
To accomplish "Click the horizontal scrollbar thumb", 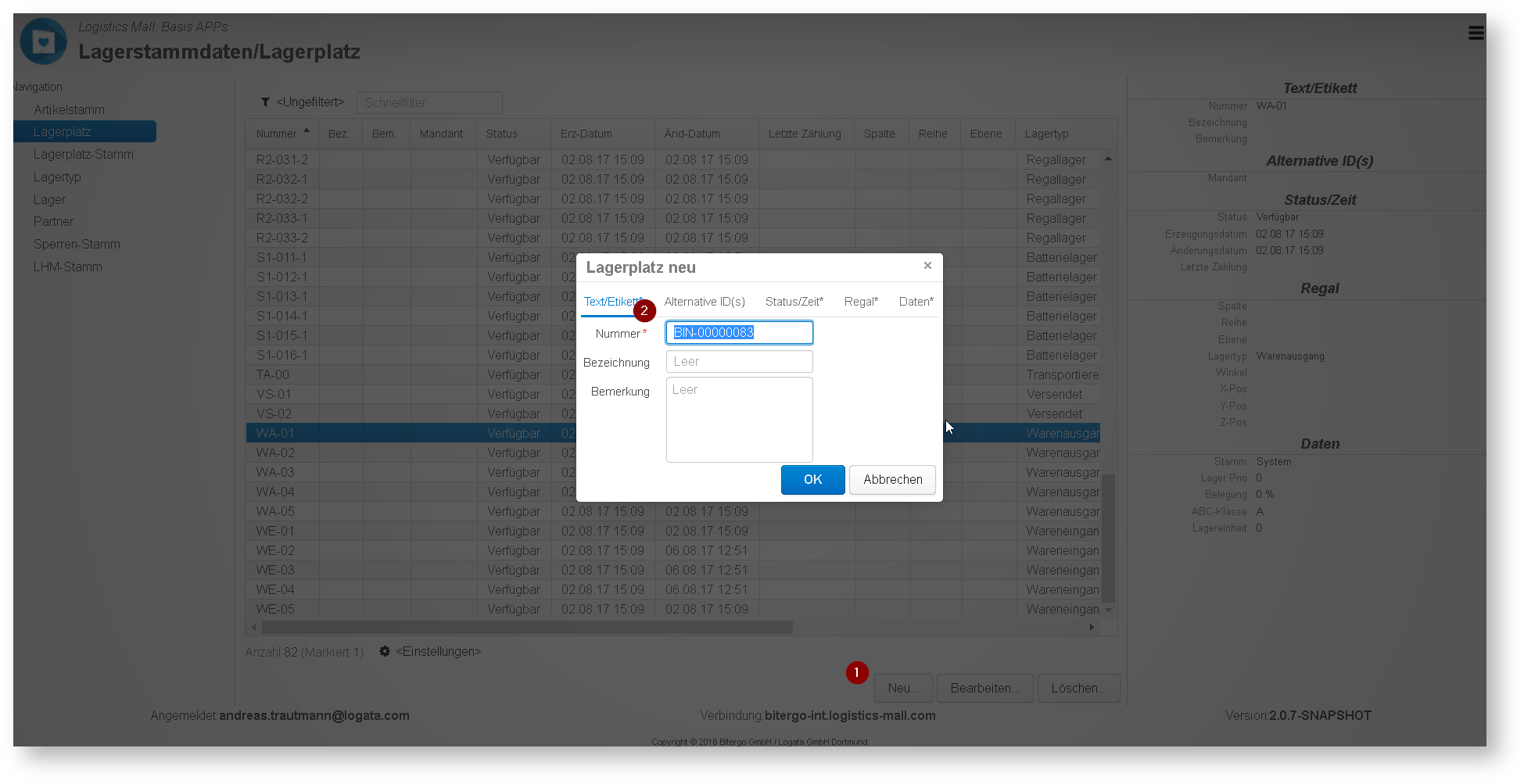I will pyautogui.click(x=527, y=627).
